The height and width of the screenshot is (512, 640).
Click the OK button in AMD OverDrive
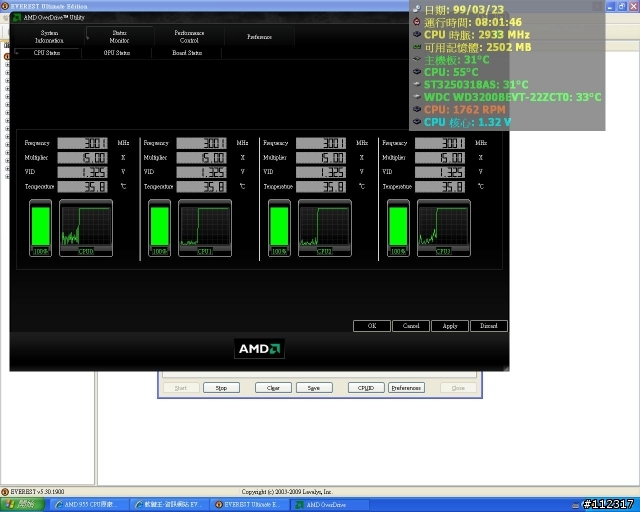372,326
